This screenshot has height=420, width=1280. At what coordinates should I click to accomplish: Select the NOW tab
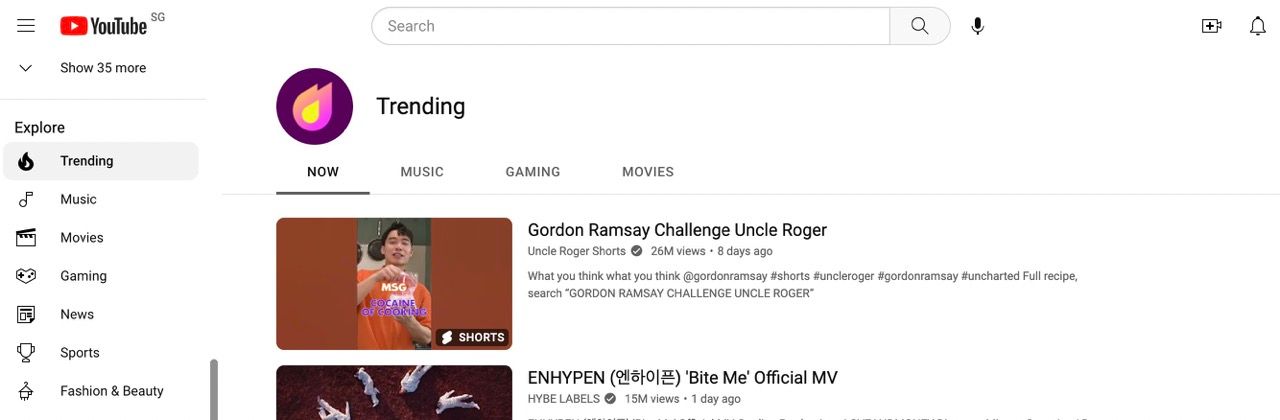pyautogui.click(x=323, y=172)
